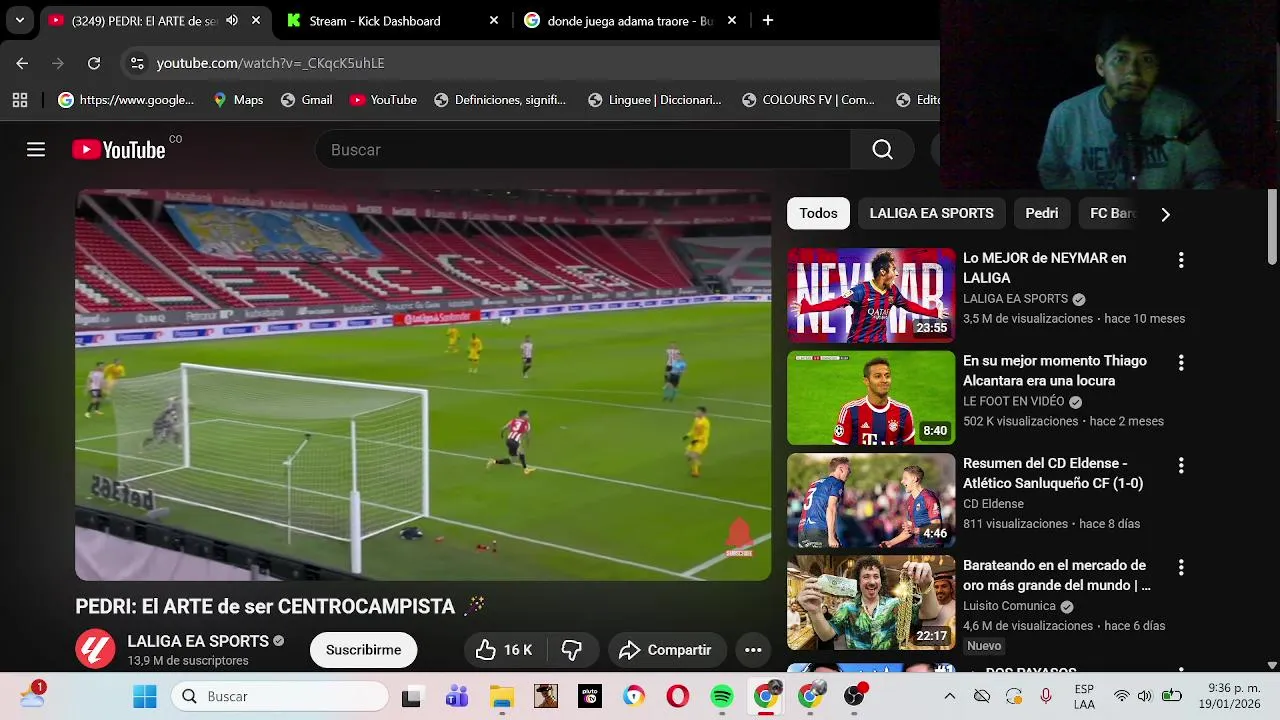This screenshot has height=720, width=1280.
Task: Open CD Eldense resumen video thumbnail
Action: (x=871, y=500)
